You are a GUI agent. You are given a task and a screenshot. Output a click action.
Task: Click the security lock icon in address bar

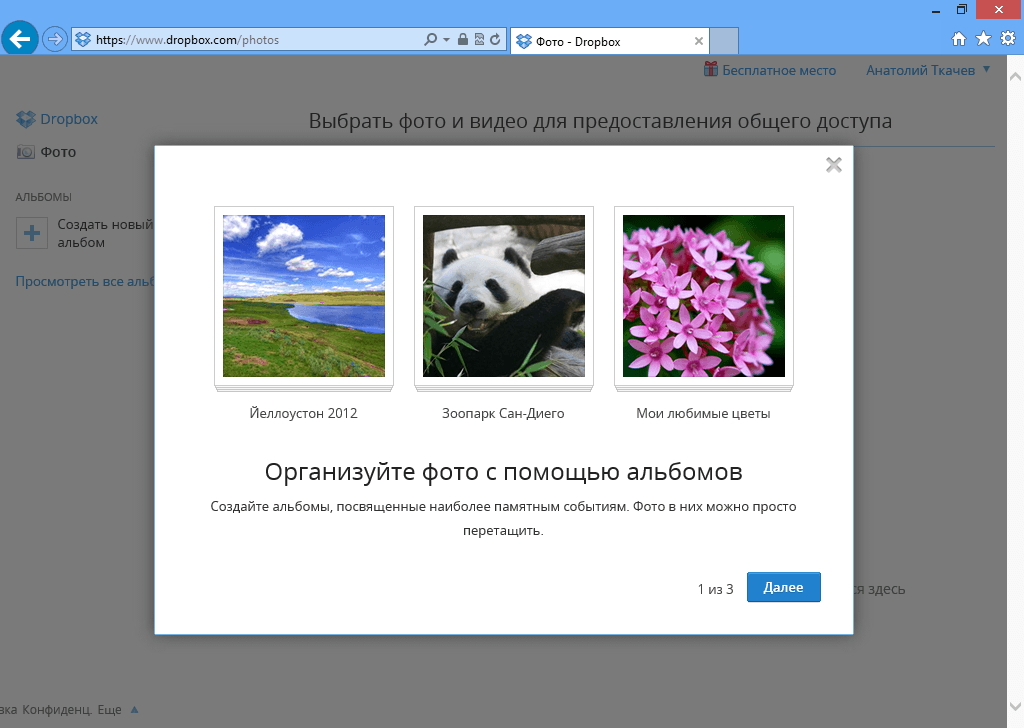coord(462,38)
